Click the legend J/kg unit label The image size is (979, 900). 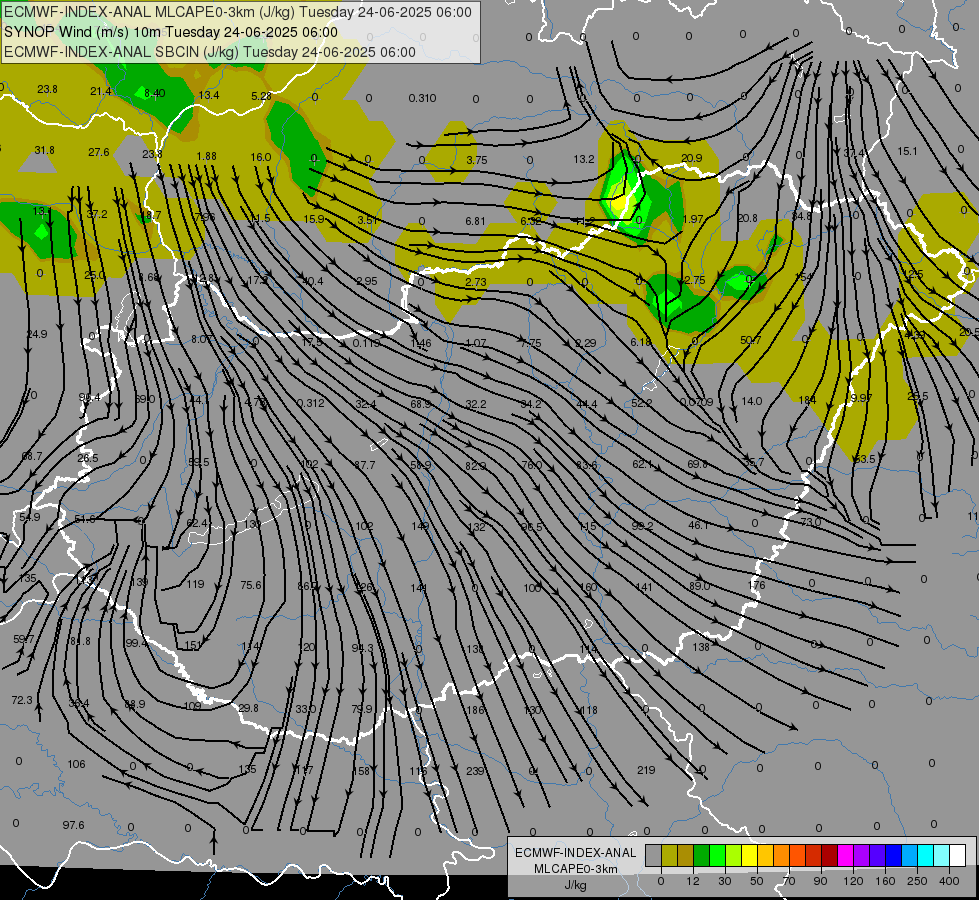[576, 885]
